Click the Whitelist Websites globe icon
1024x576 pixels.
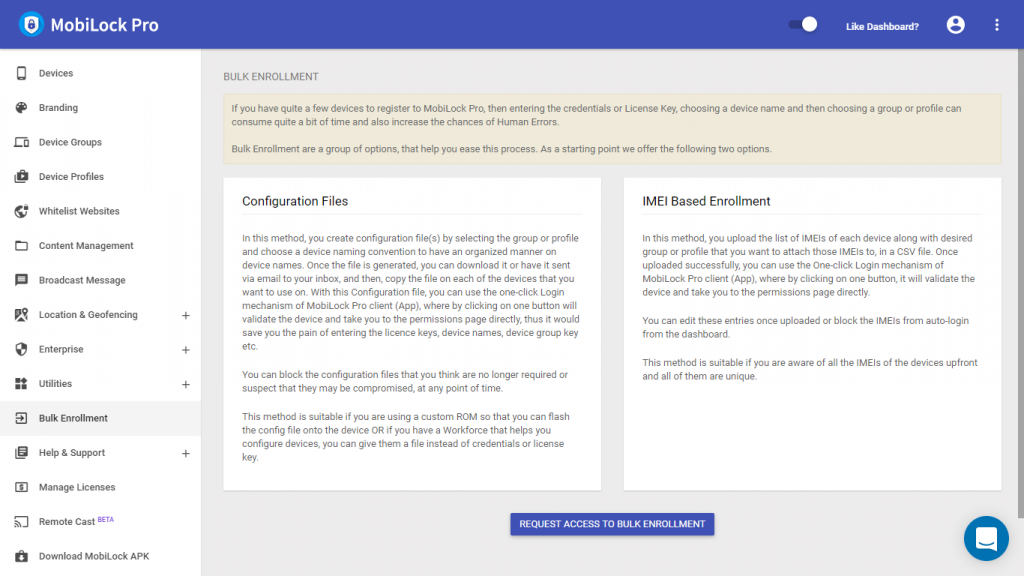coord(21,211)
